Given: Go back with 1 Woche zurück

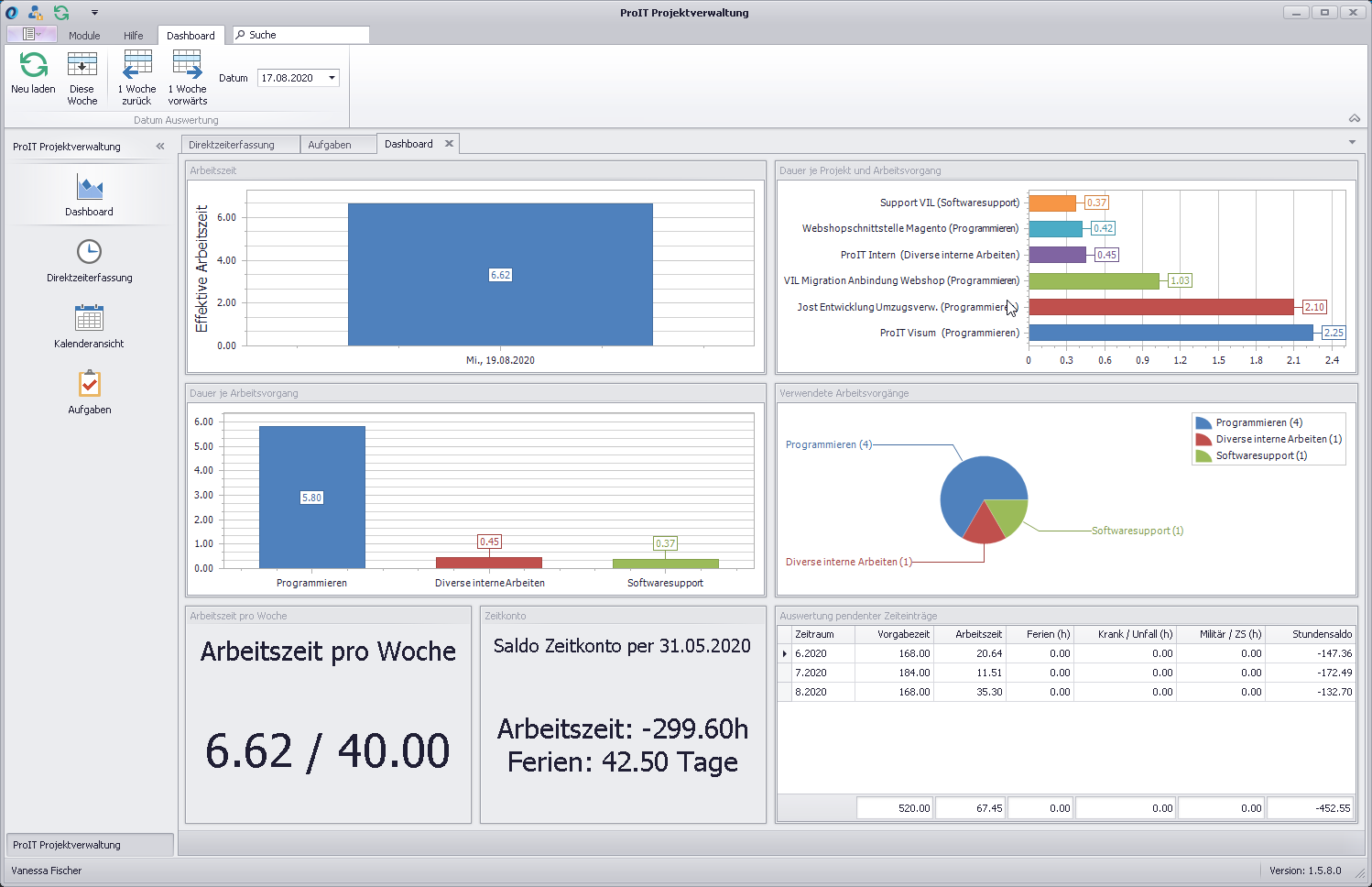Looking at the screenshot, I should 137,65.
